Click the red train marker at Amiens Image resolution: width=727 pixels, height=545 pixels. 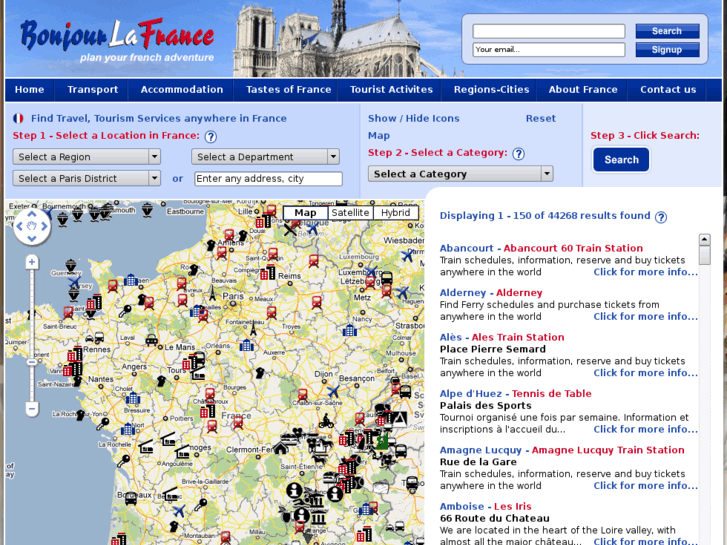(222, 253)
